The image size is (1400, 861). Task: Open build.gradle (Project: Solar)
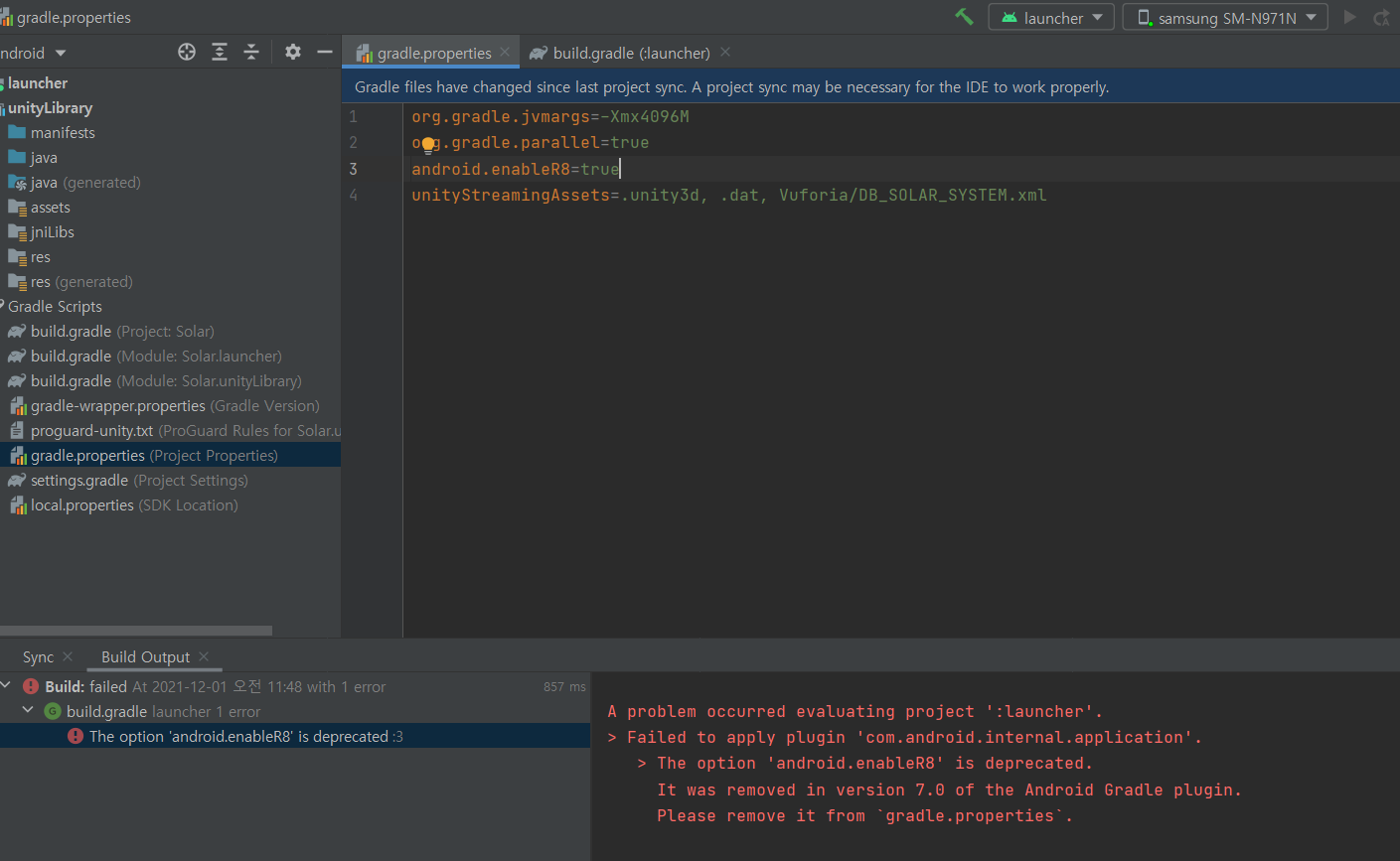coord(122,332)
